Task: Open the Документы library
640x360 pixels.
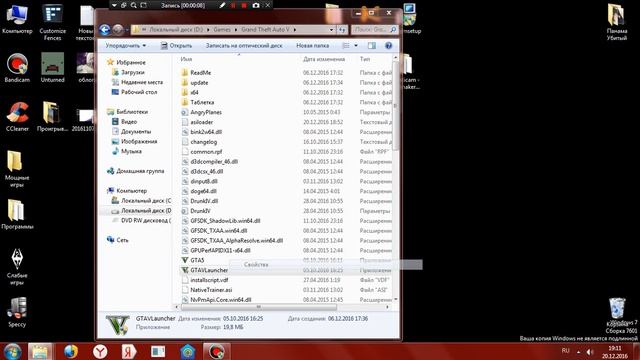Action: tap(136, 131)
